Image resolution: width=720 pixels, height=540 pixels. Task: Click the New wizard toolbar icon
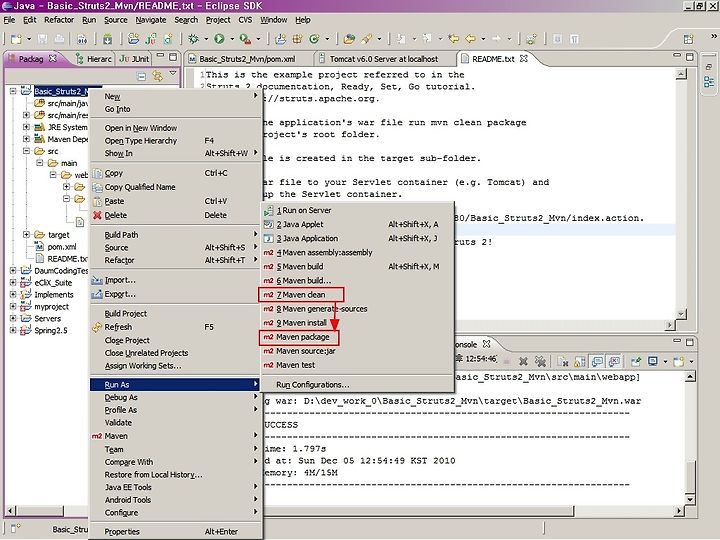pos(16,39)
